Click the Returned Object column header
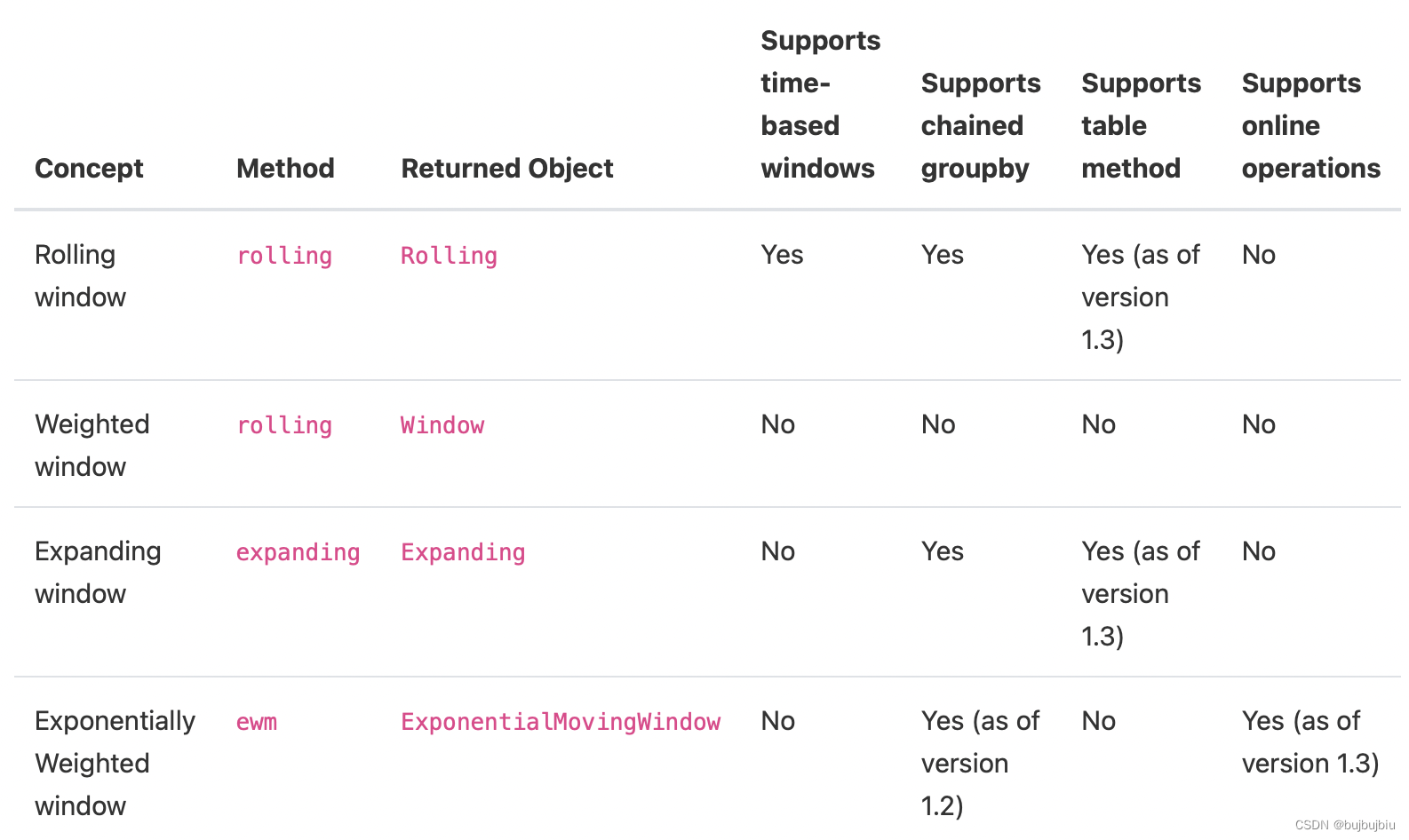The width and height of the screenshot is (1409, 840). [x=506, y=168]
